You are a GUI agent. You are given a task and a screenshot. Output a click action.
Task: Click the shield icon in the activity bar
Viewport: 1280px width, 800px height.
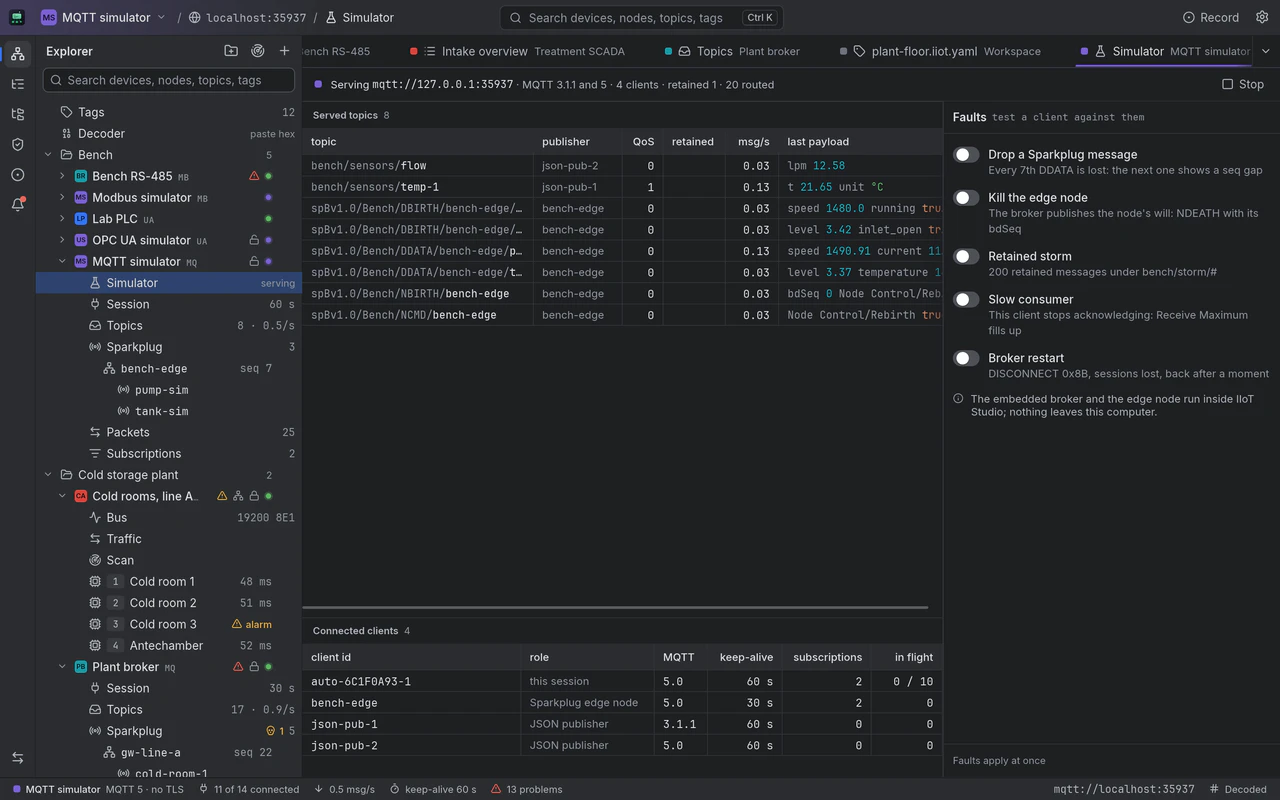[17, 144]
